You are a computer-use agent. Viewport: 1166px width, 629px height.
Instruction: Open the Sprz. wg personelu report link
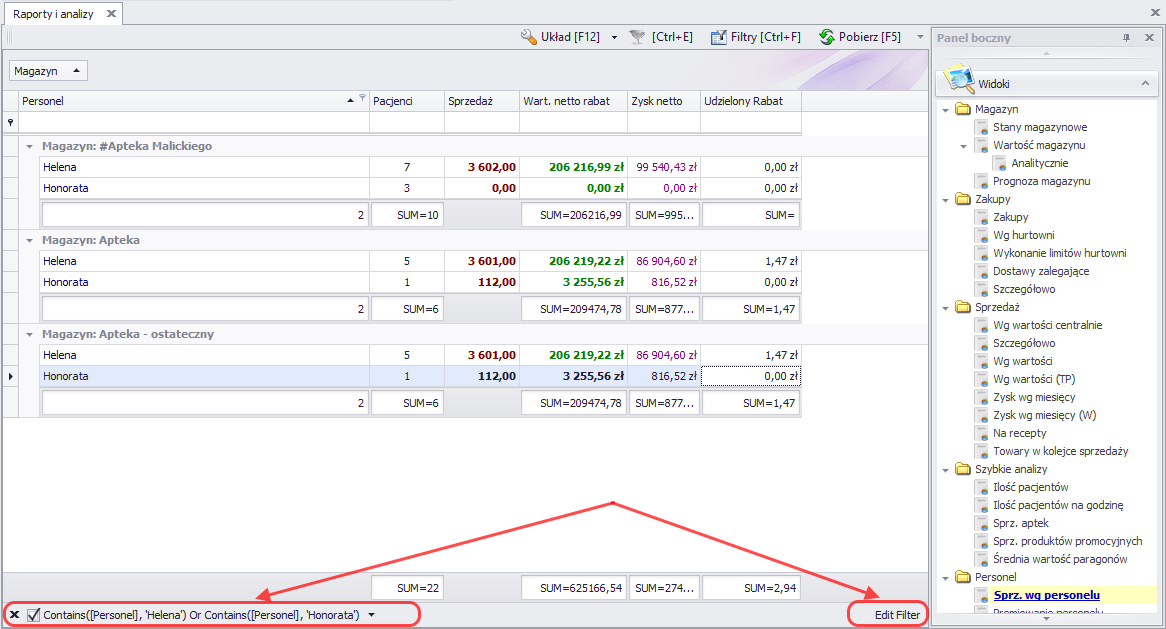[1046, 595]
